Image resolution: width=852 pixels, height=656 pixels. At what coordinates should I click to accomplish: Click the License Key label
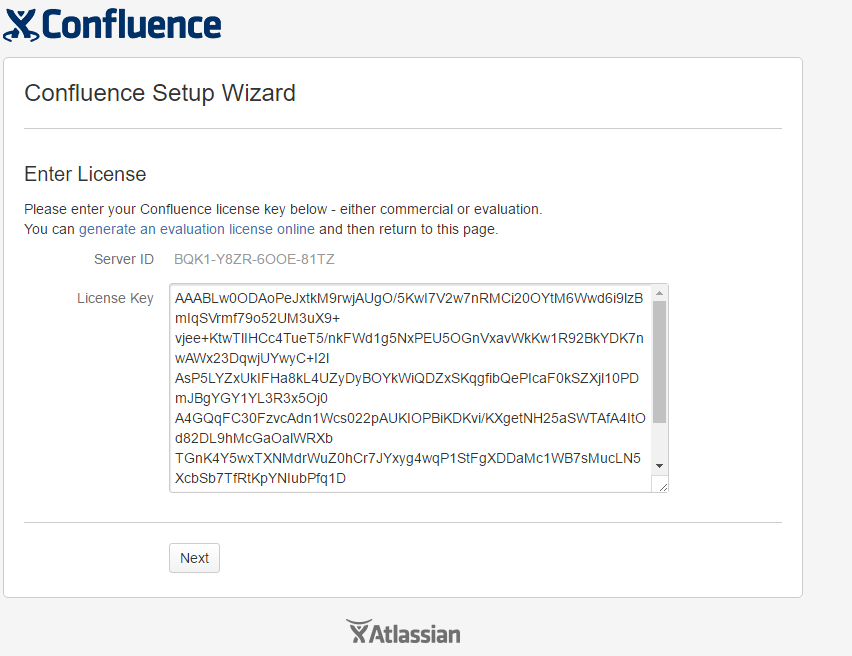(x=115, y=298)
